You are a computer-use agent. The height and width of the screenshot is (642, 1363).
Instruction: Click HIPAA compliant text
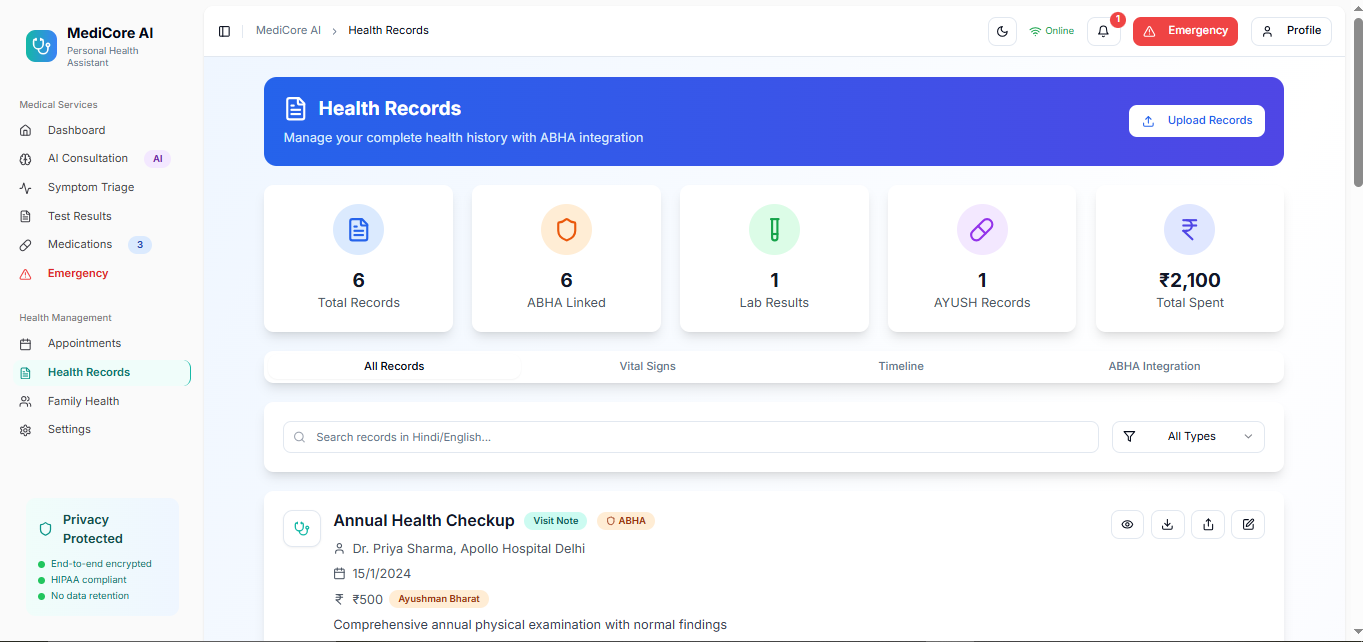click(89, 580)
